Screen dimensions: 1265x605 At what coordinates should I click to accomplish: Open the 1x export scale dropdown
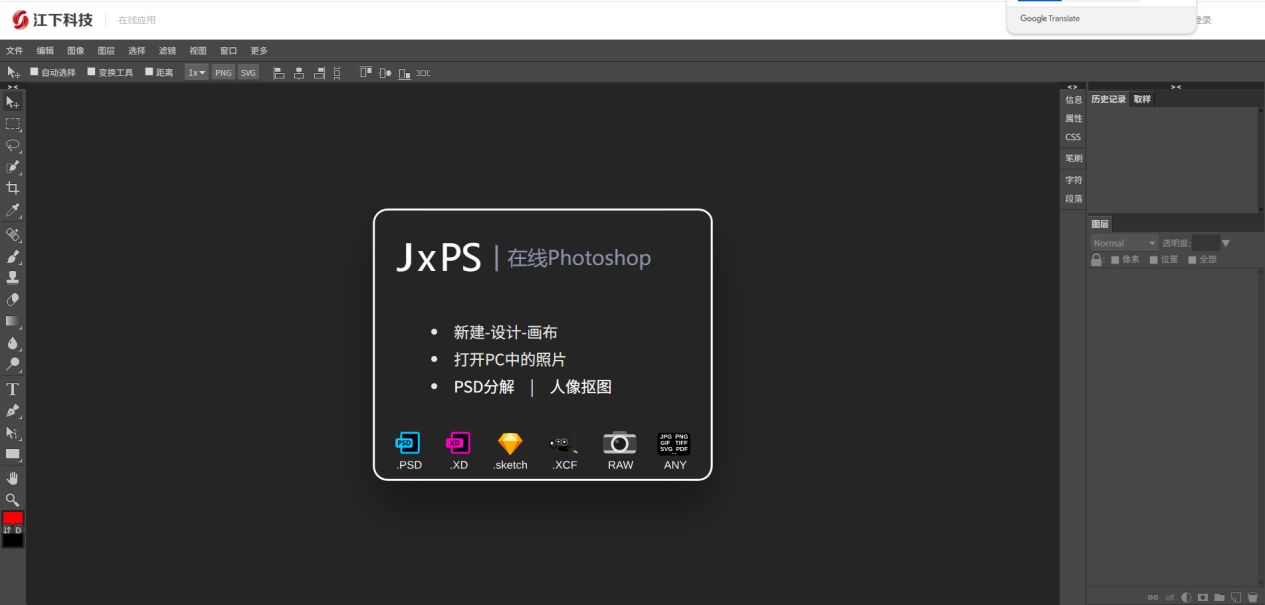pos(197,72)
